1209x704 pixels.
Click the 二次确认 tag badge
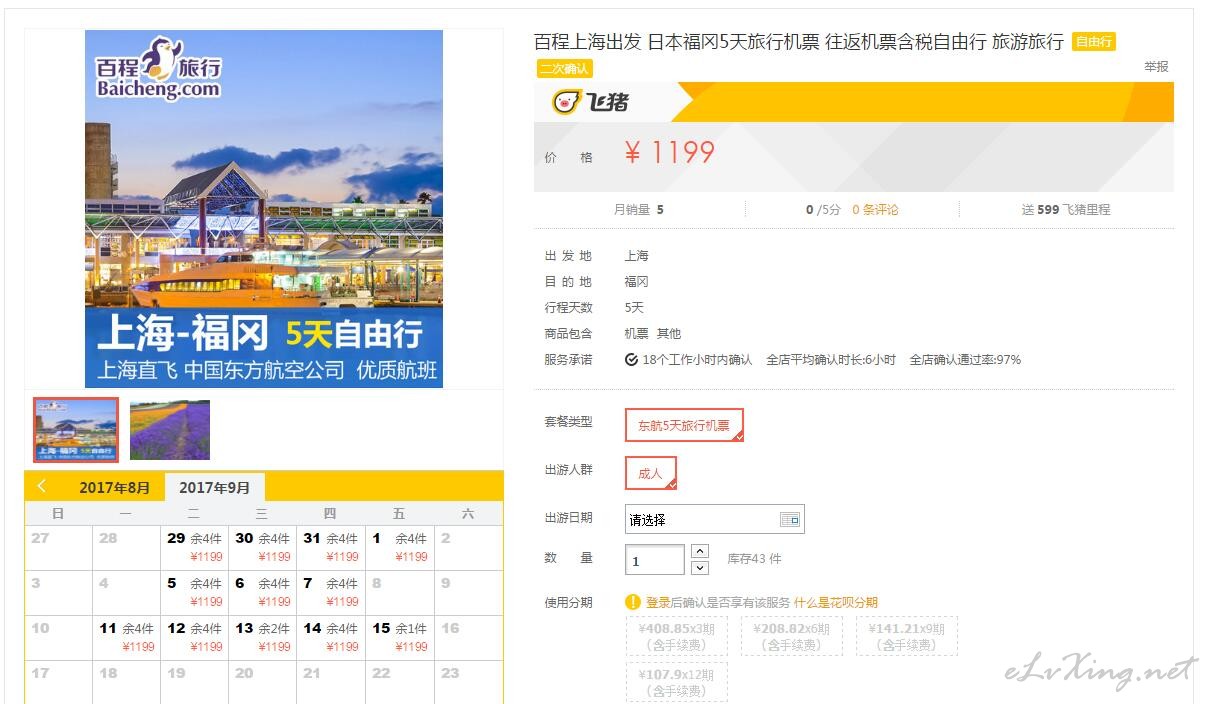pyautogui.click(x=564, y=69)
